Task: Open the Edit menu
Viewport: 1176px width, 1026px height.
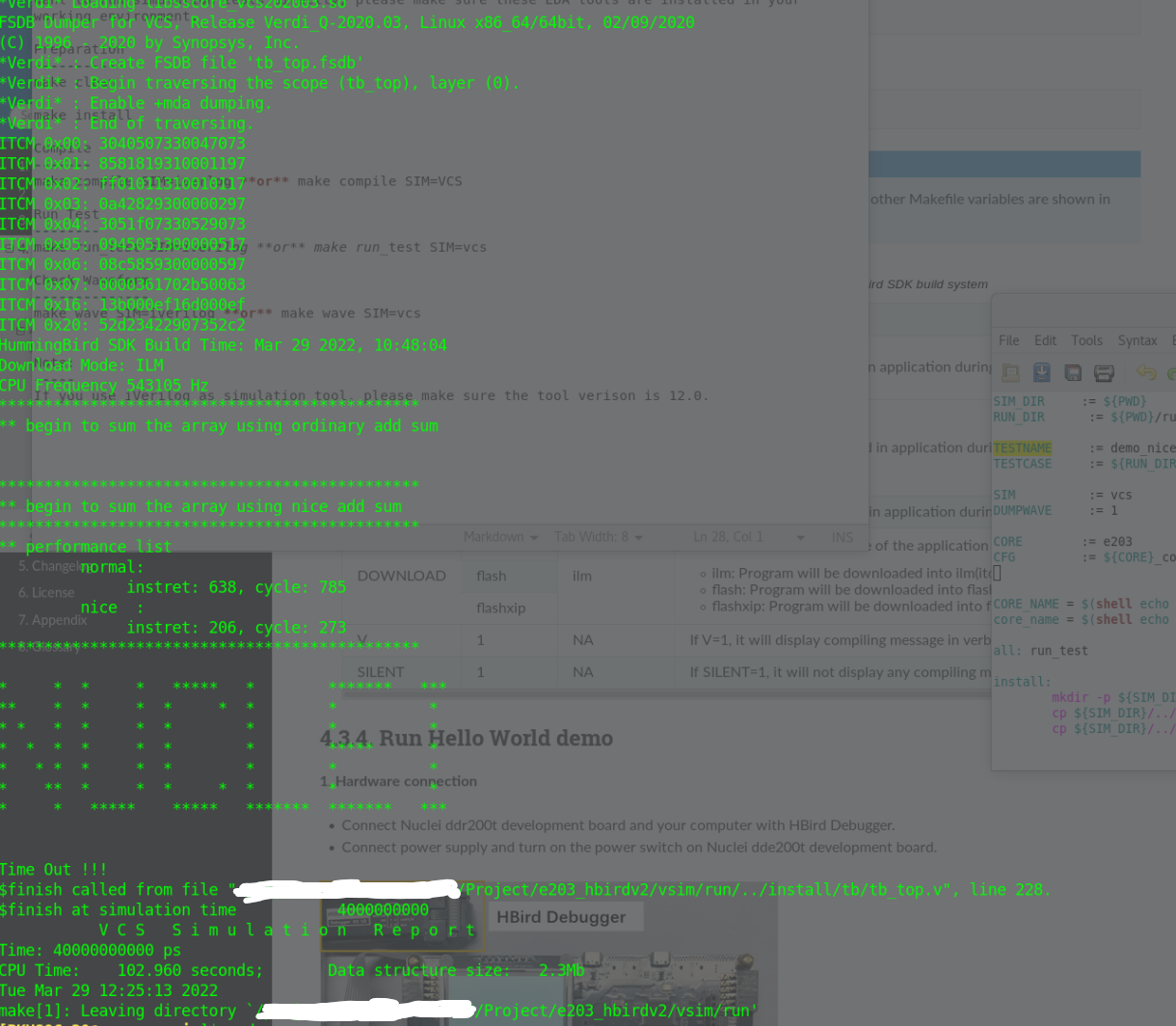Action: click(x=1045, y=340)
